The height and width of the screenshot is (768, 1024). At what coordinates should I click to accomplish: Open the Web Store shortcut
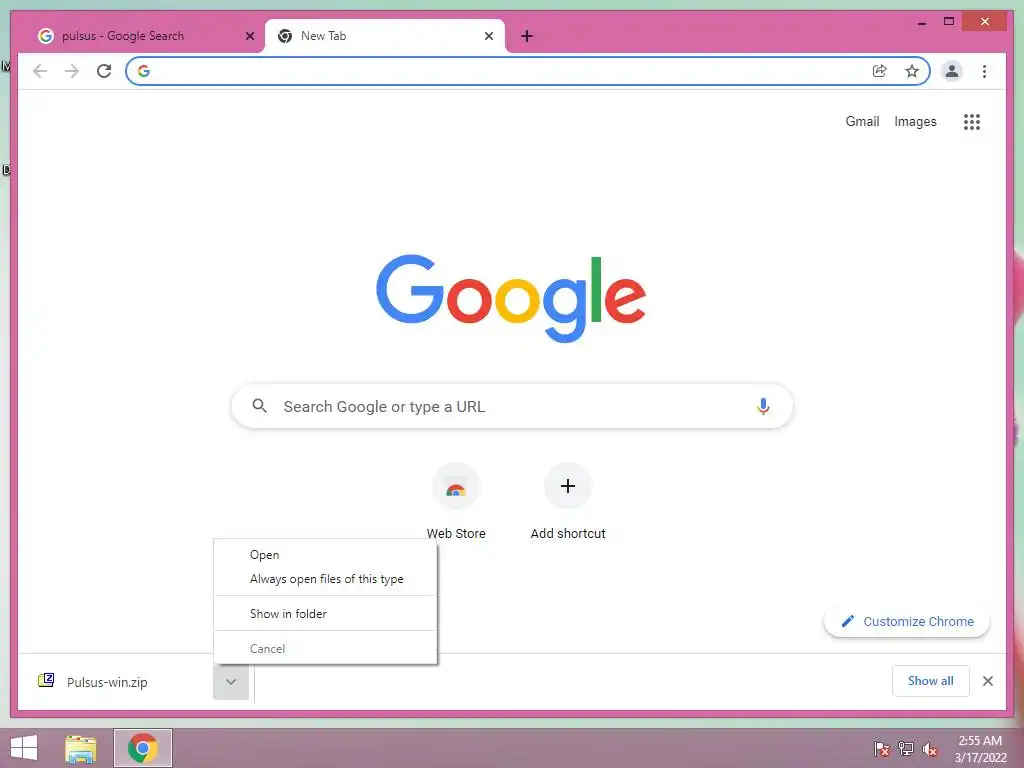[456, 502]
